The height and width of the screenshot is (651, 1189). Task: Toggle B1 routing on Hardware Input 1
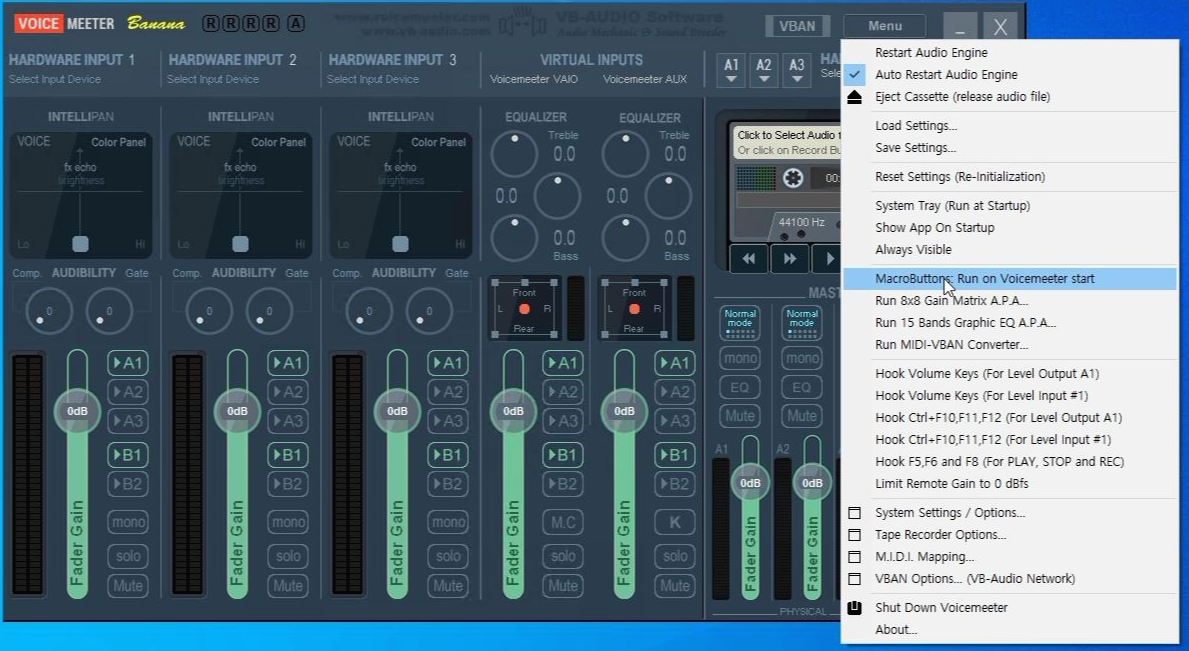[127, 455]
